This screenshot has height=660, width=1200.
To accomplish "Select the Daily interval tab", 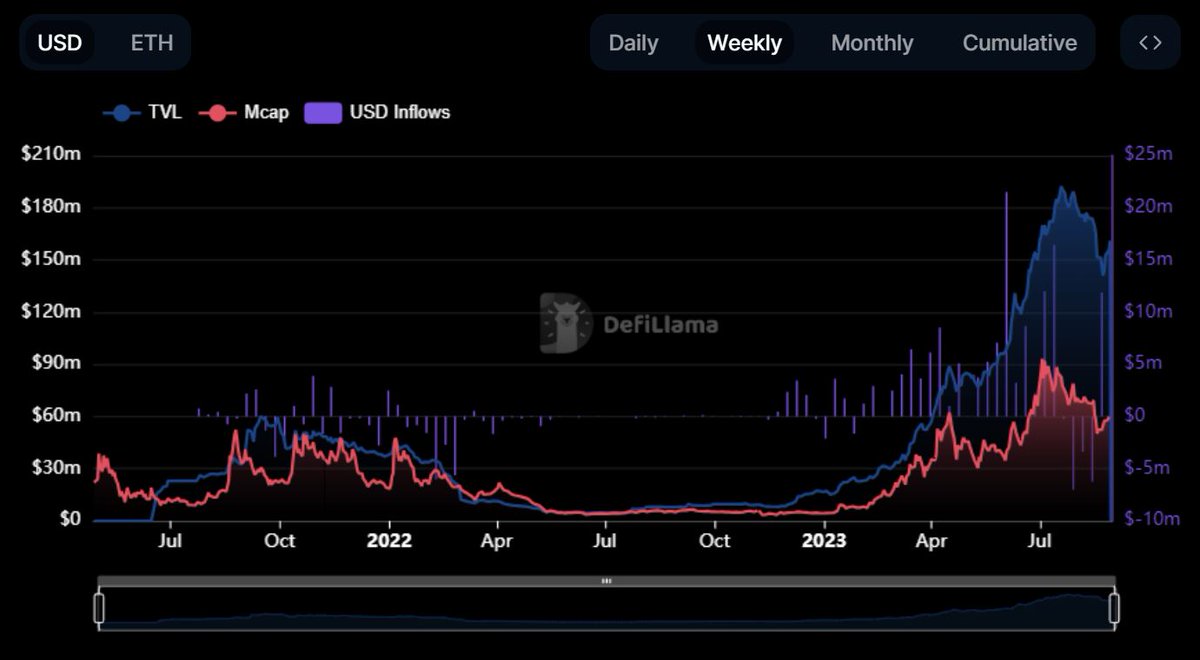I will (x=634, y=43).
